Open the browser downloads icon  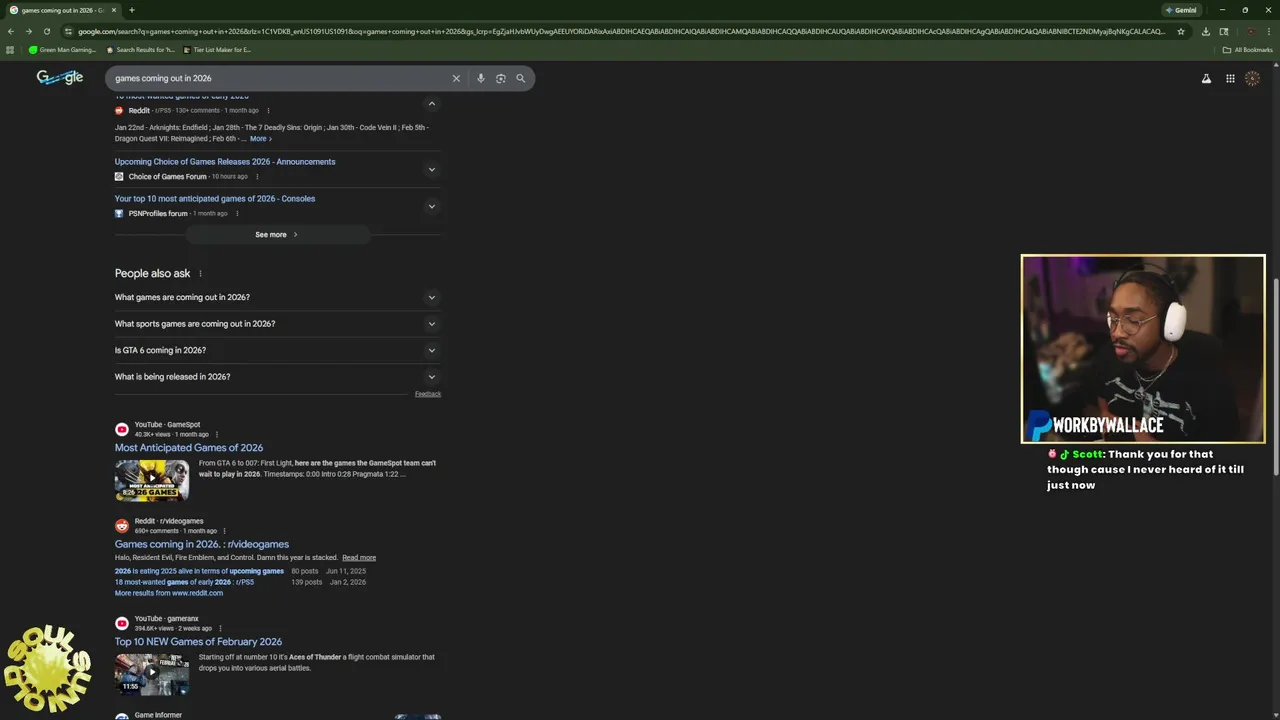click(1206, 31)
